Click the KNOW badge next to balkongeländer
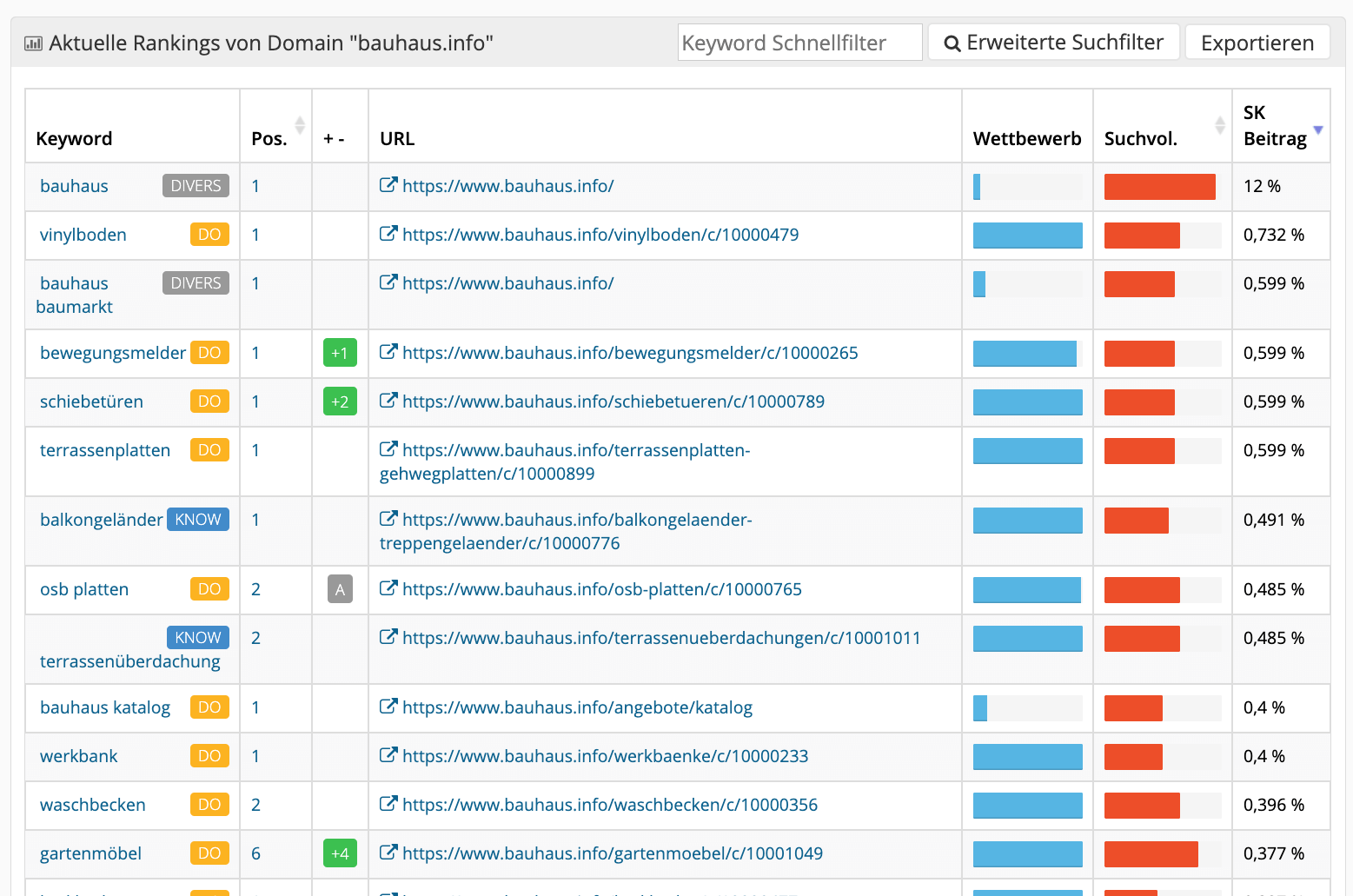 point(198,520)
